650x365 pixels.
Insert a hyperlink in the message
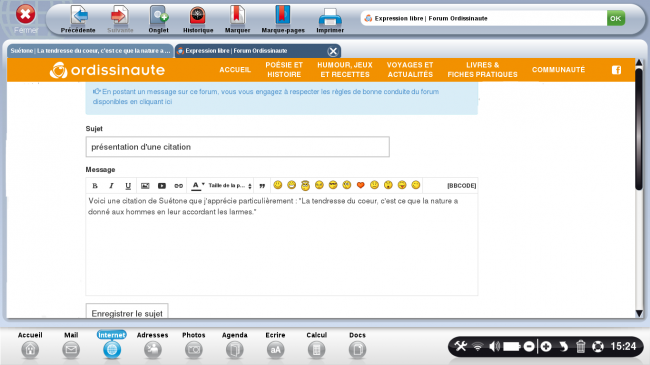(178, 185)
